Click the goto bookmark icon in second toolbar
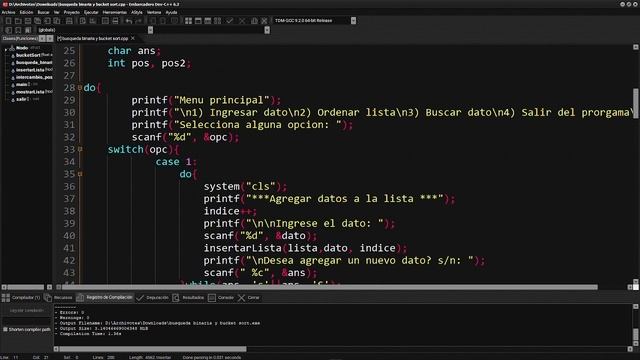The image size is (640, 360). pos(28,30)
